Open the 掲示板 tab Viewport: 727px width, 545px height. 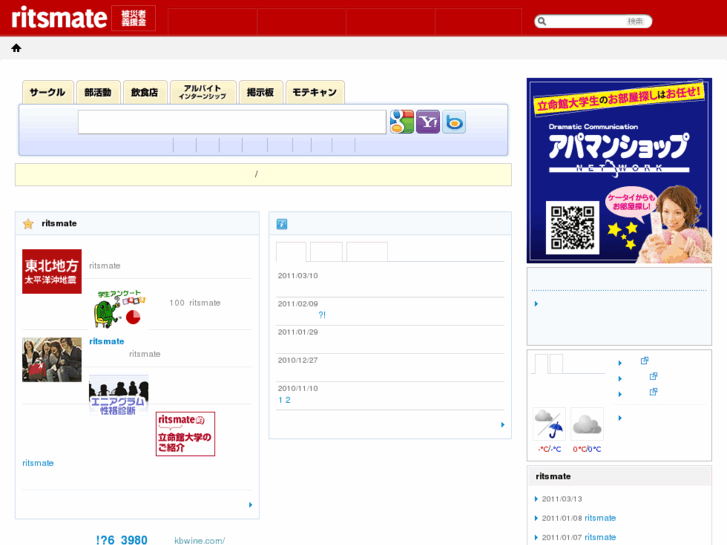click(x=261, y=92)
